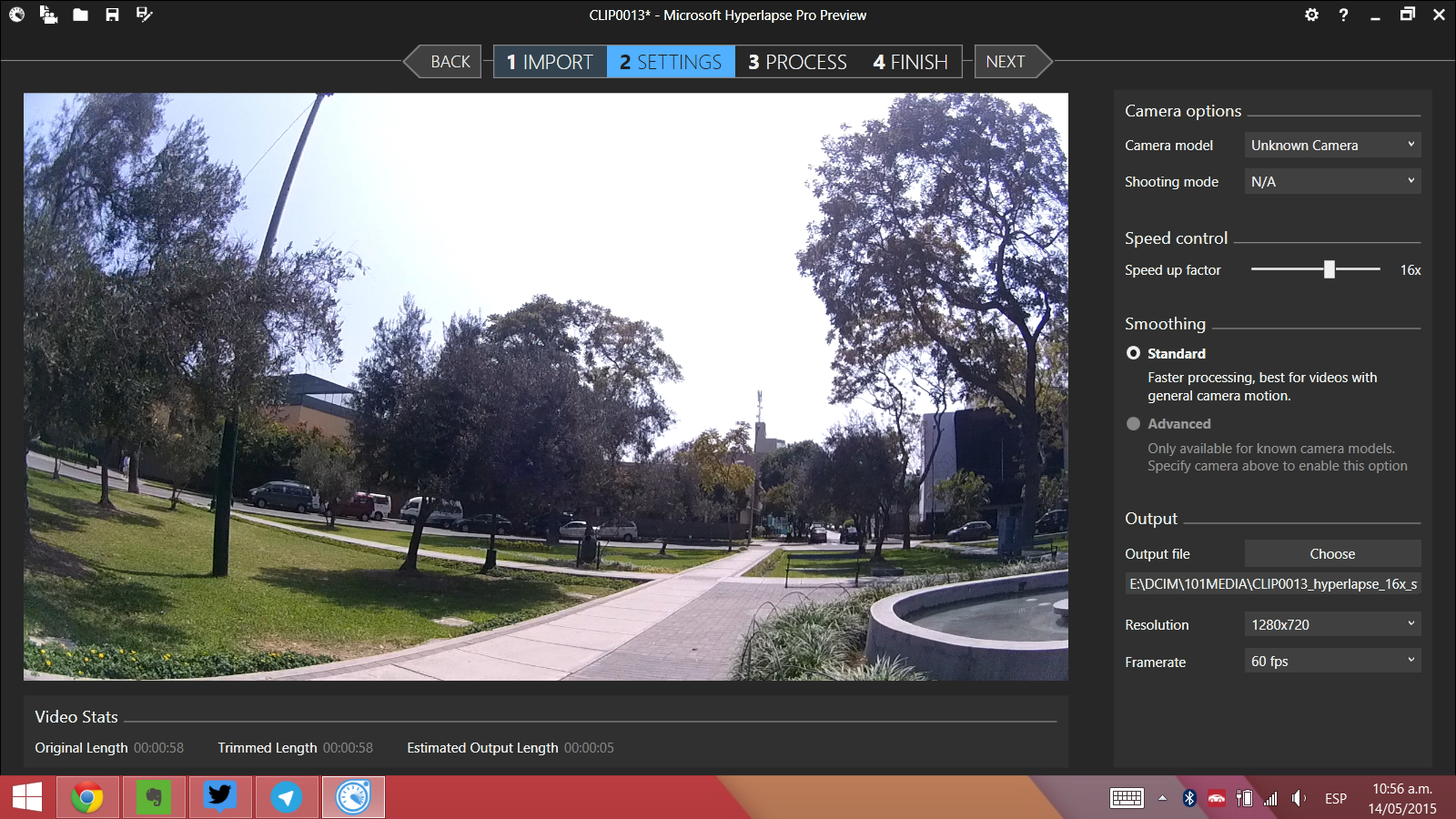Viewport: 1456px width, 819px height.
Task: Click the Speed up factor slider handle
Action: point(1330,269)
